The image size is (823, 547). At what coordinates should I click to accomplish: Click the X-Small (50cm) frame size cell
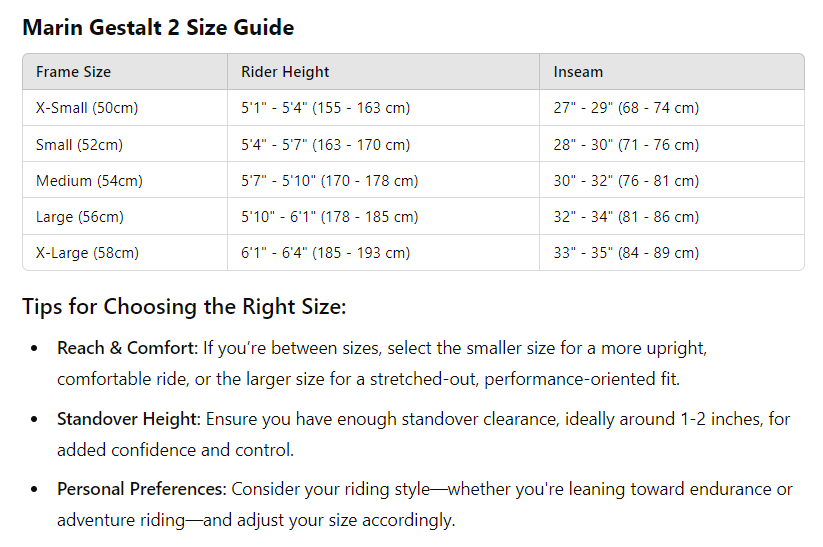pyautogui.click(x=87, y=108)
